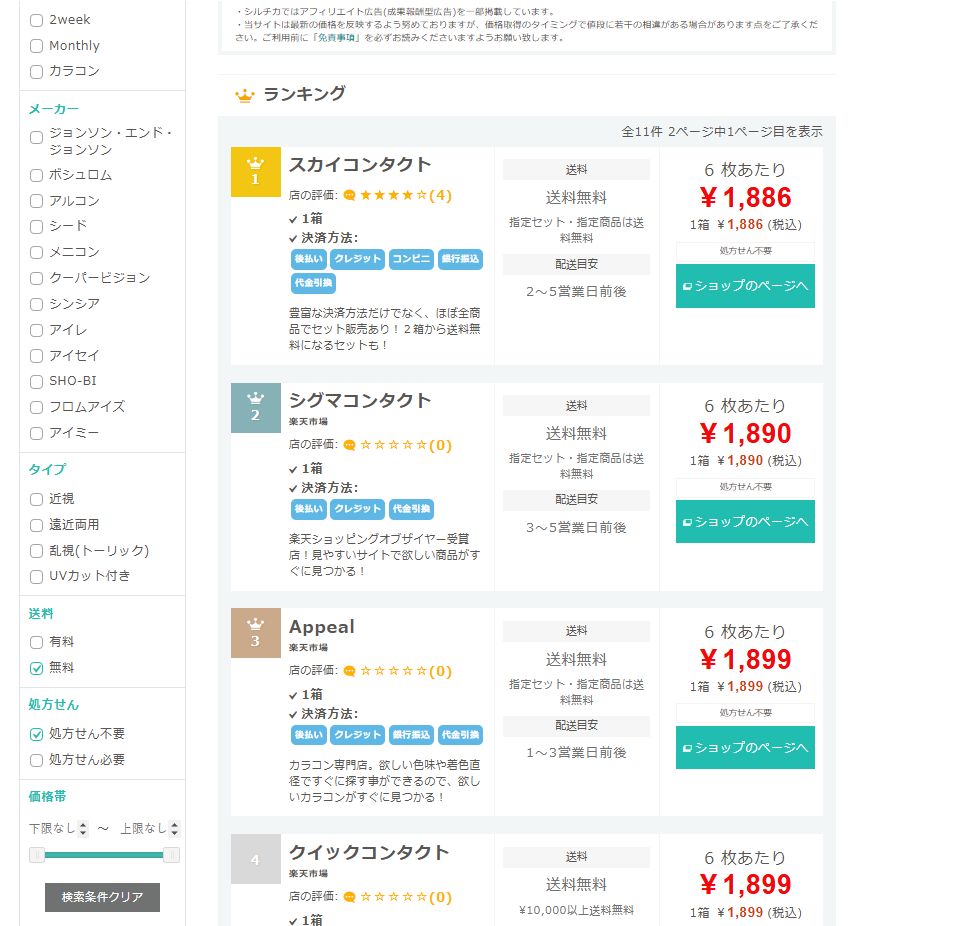The image size is (956, 926).
Task: Click the rank 2 crown badge
Action: tap(255, 408)
